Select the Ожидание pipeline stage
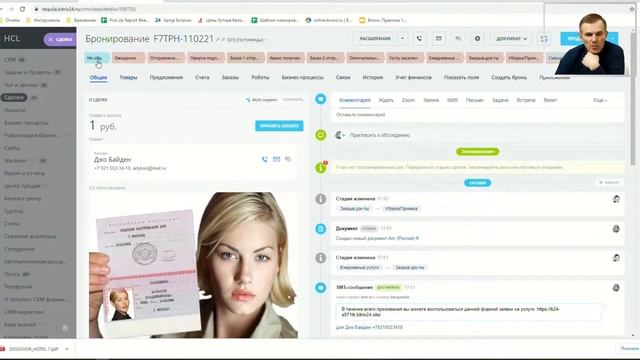 [128, 58]
